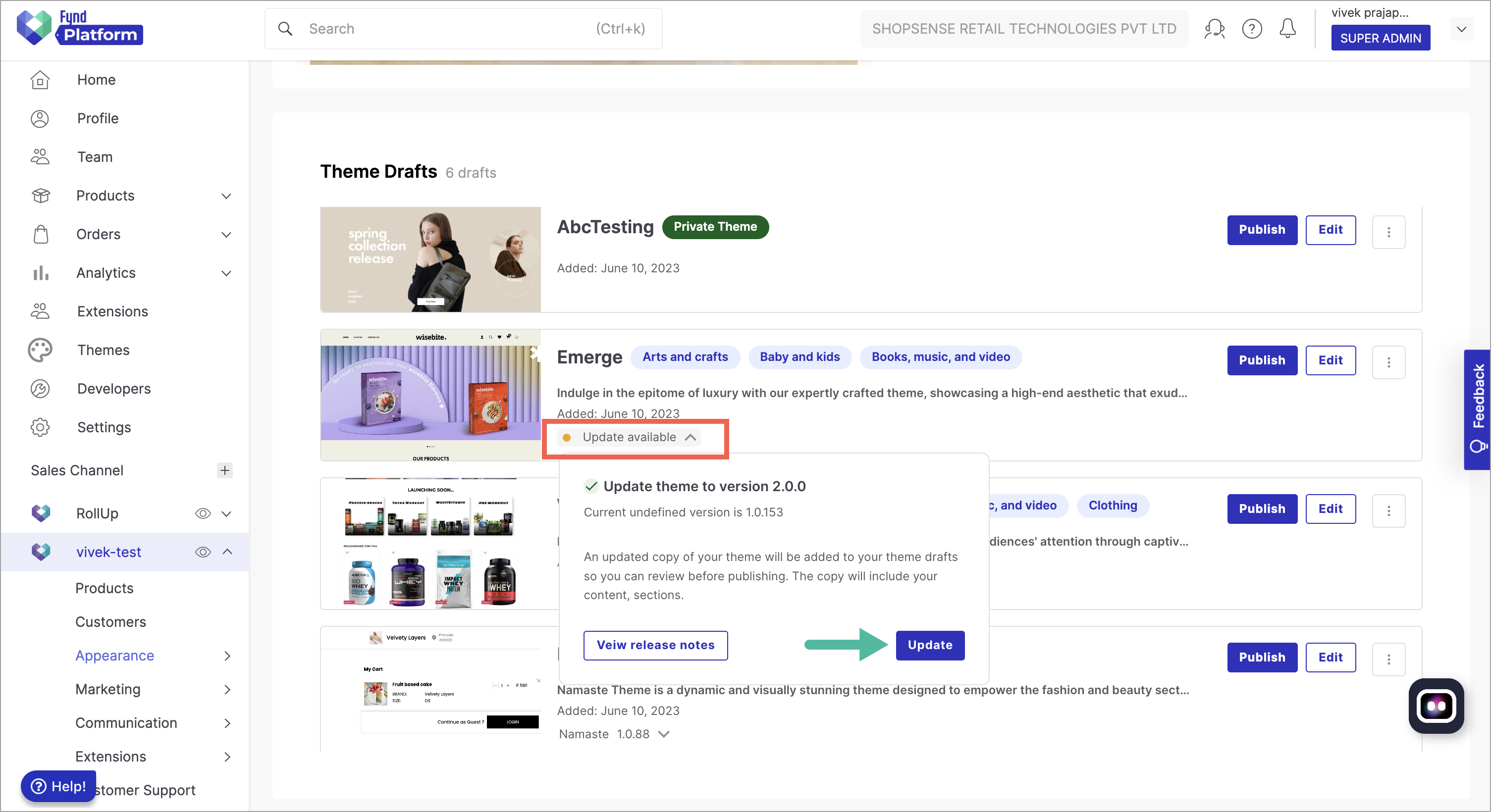Expand the Analytics sidebar submenu
The height and width of the screenshot is (812, 1491).
tap(226, 274)
